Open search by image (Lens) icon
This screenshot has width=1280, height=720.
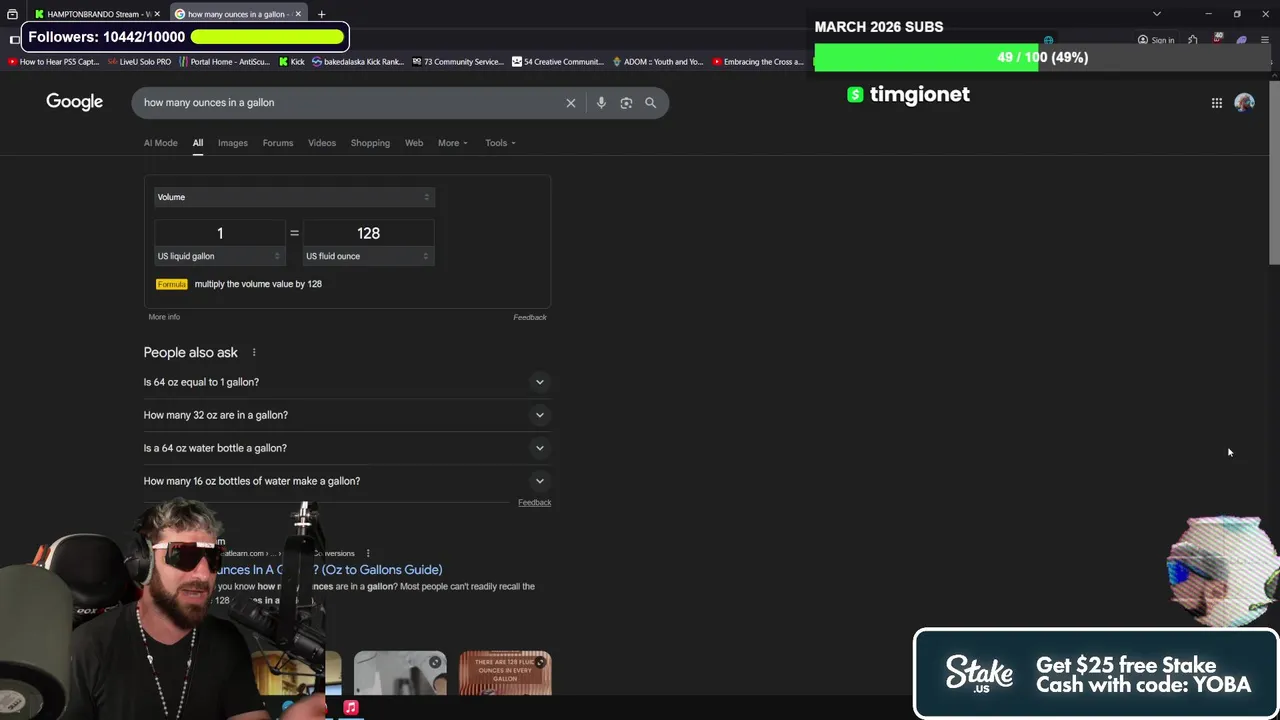point(626,103)
